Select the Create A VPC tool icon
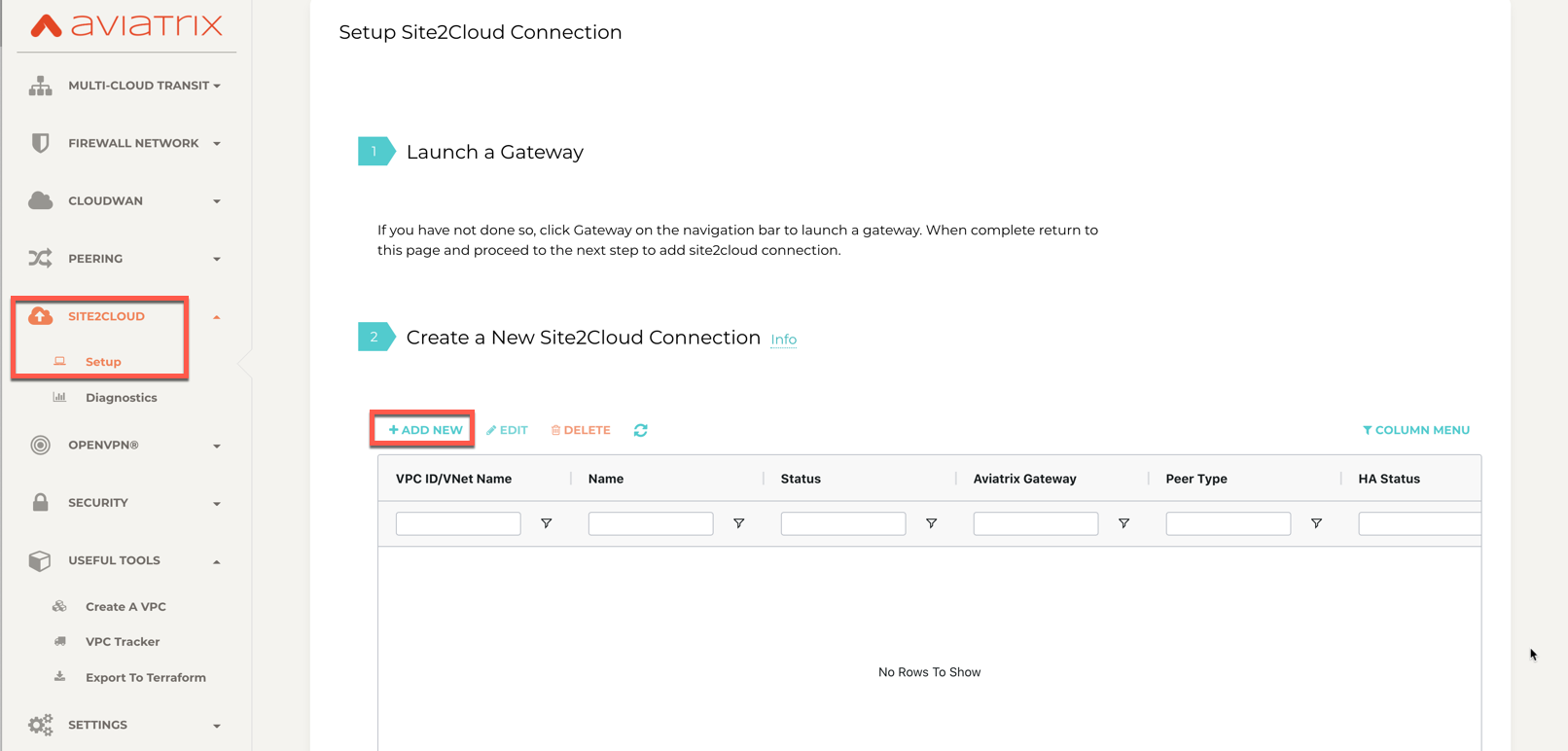Viewport: 1568px width, 751px height. 59,605
